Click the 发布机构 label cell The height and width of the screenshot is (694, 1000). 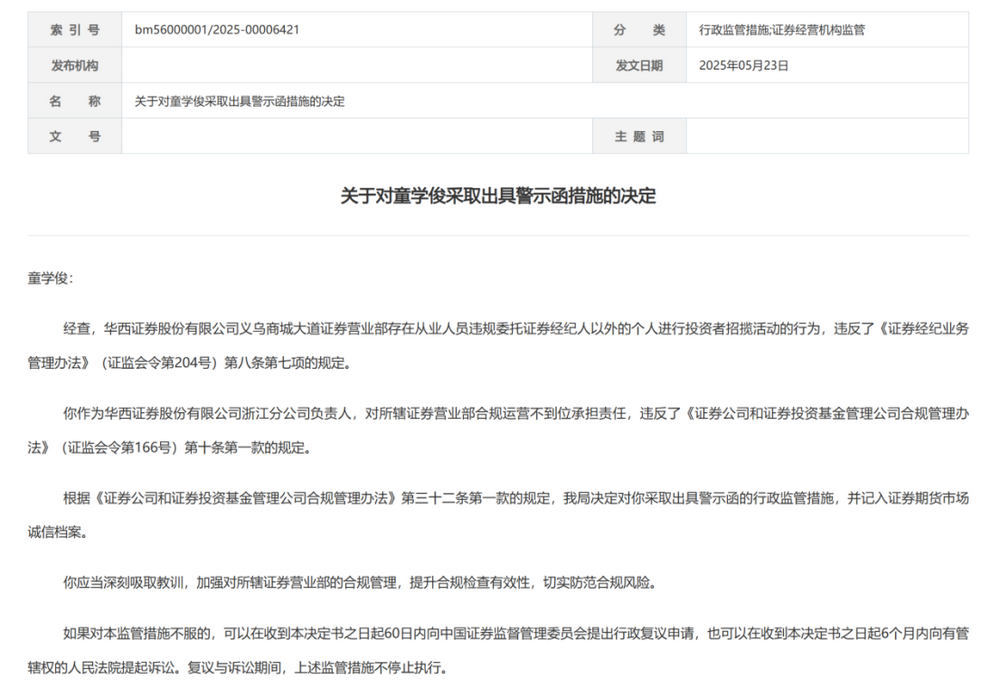75,66
